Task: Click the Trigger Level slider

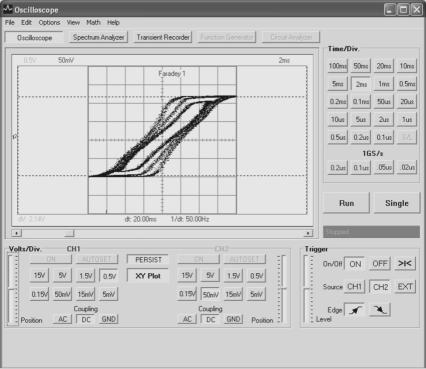Action: pos(308,289)
